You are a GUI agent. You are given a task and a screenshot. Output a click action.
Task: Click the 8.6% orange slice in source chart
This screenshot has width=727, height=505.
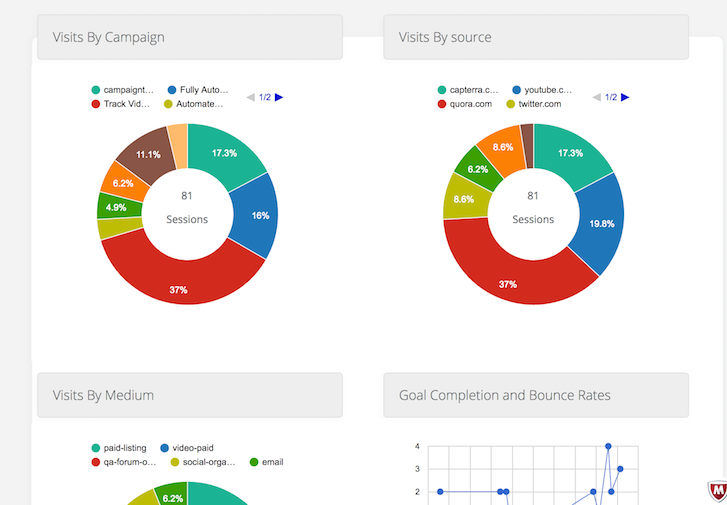click(503, 147)
